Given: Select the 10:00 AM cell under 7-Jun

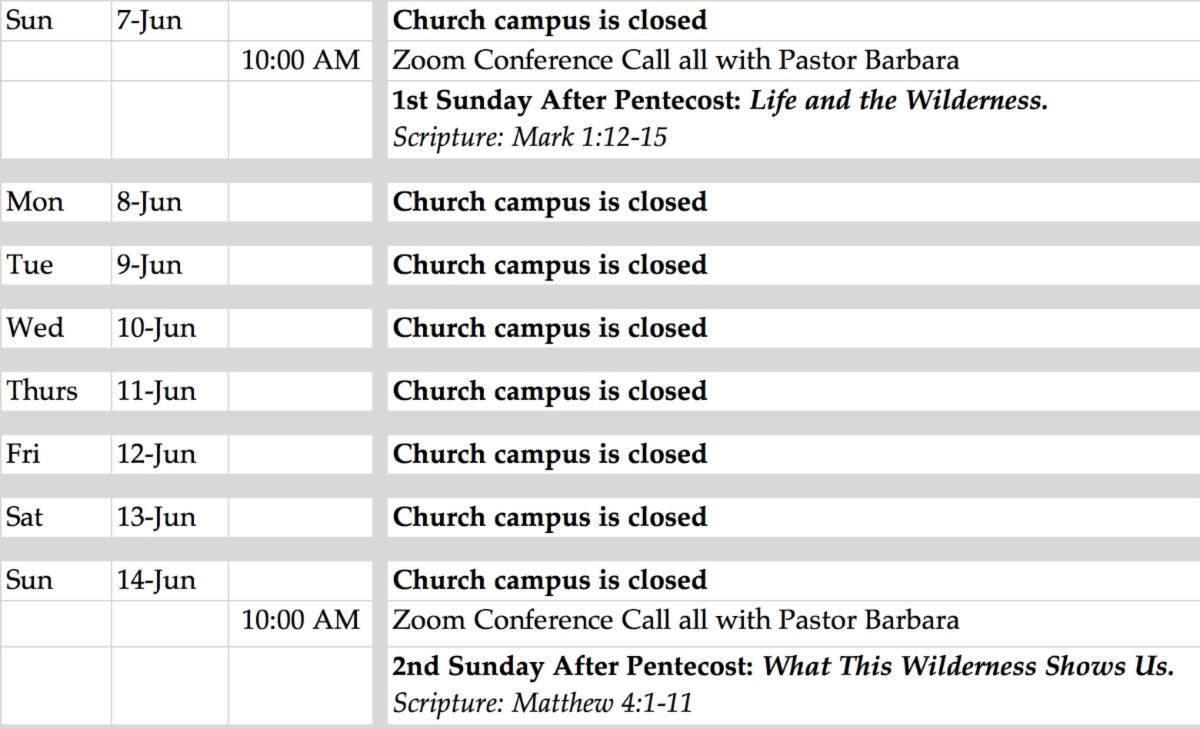Looking at the screenshot, I should [x=300, y=60].
